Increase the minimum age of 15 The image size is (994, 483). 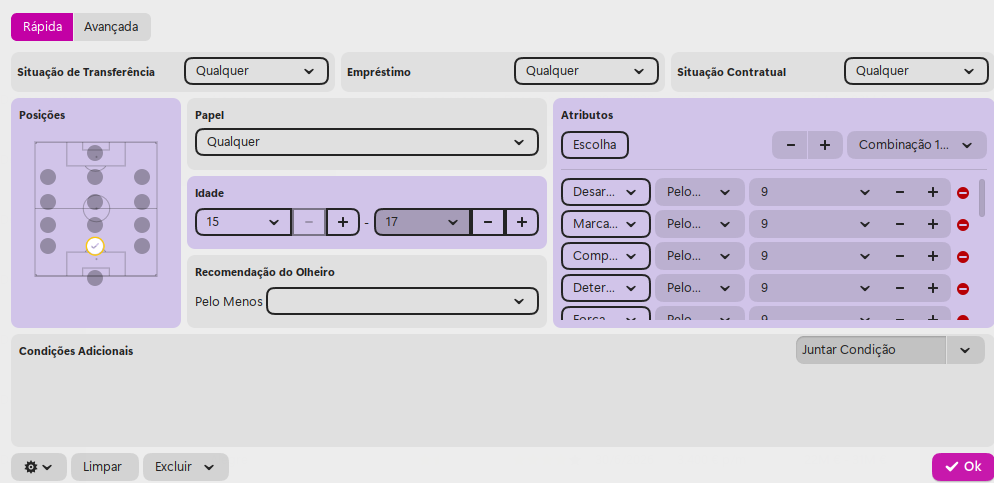[x=343, y=222]
